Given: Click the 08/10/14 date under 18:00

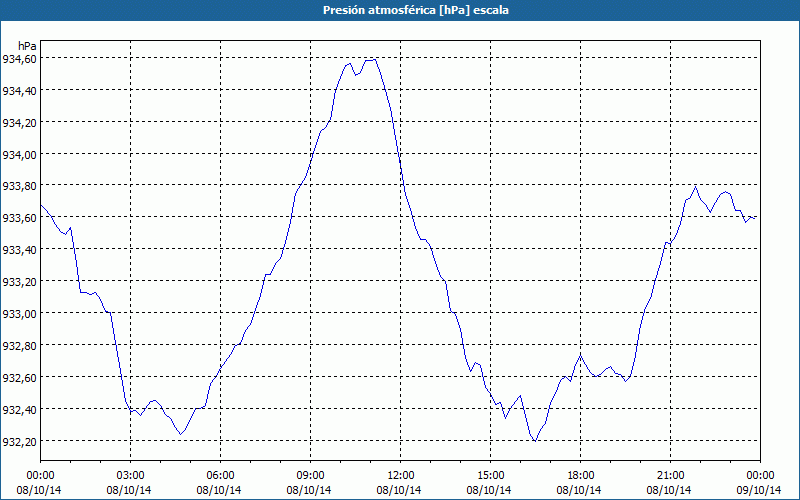Looking at the screenshot, I should coord(579,490).
